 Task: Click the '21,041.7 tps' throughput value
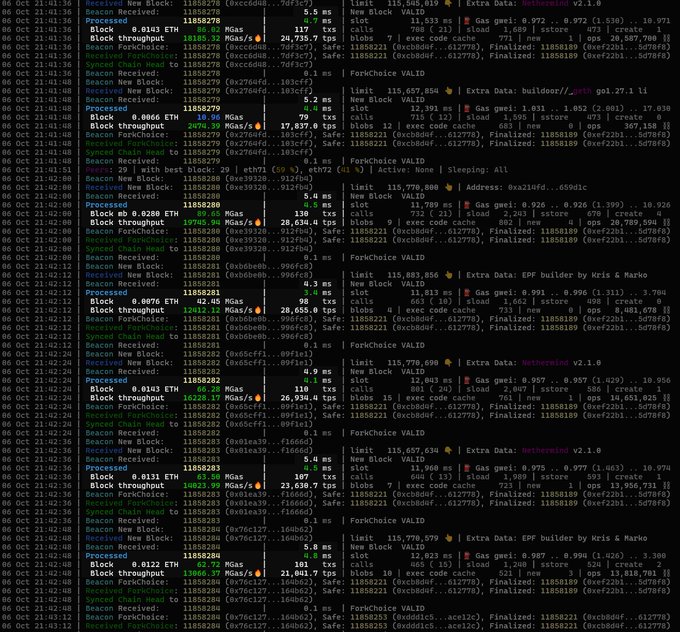pos(308,573)
